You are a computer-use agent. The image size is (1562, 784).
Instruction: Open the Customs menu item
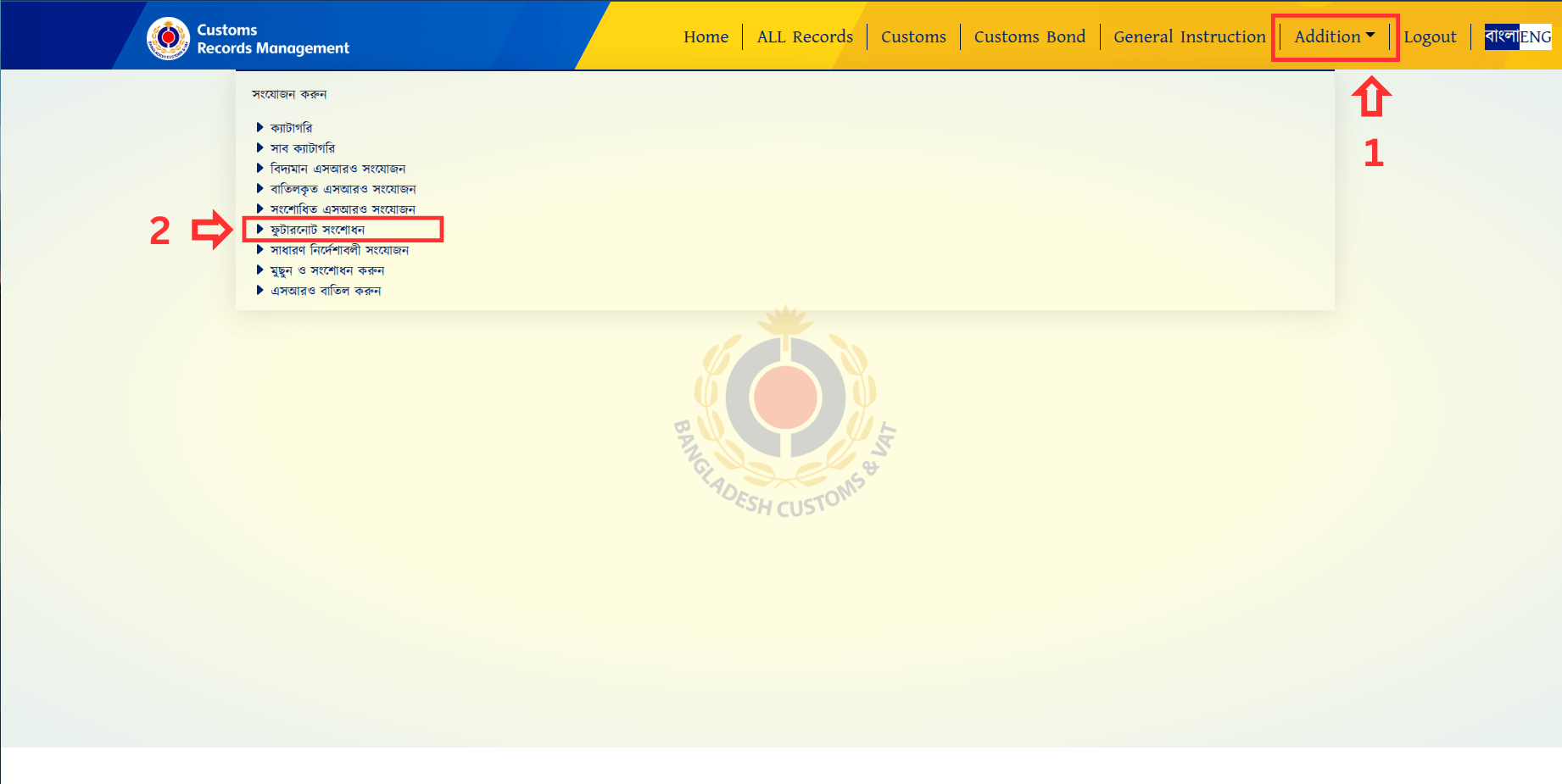pos(913,36)
